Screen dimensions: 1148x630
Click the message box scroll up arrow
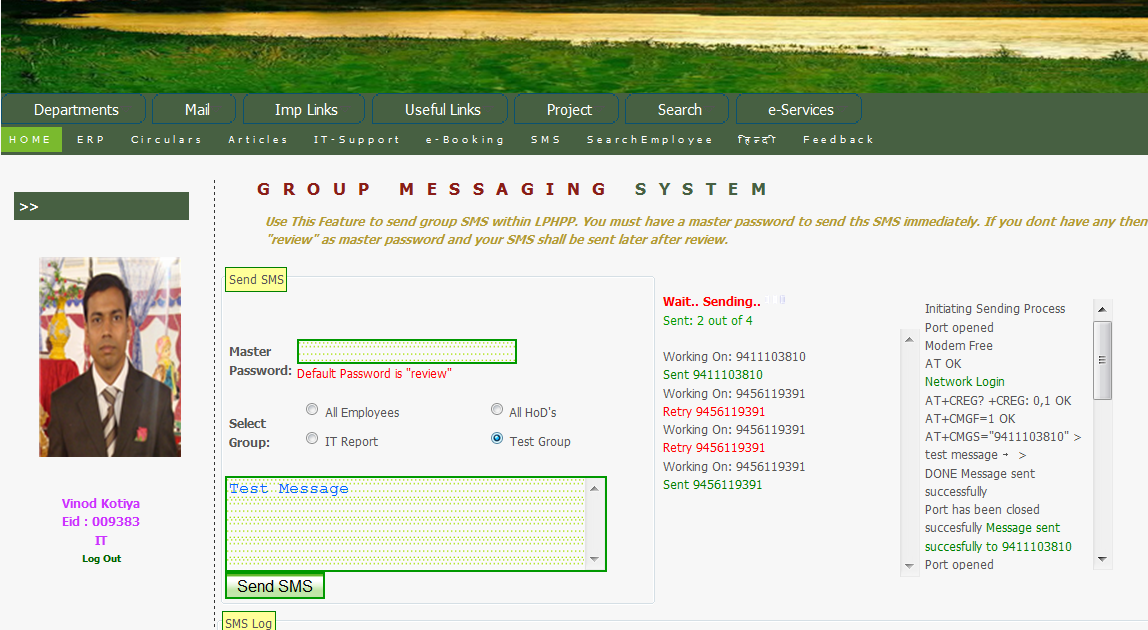point(594,489)
